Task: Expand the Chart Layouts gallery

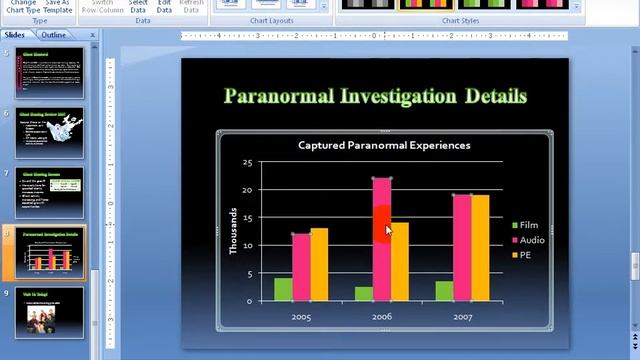Action: (324, 6)
